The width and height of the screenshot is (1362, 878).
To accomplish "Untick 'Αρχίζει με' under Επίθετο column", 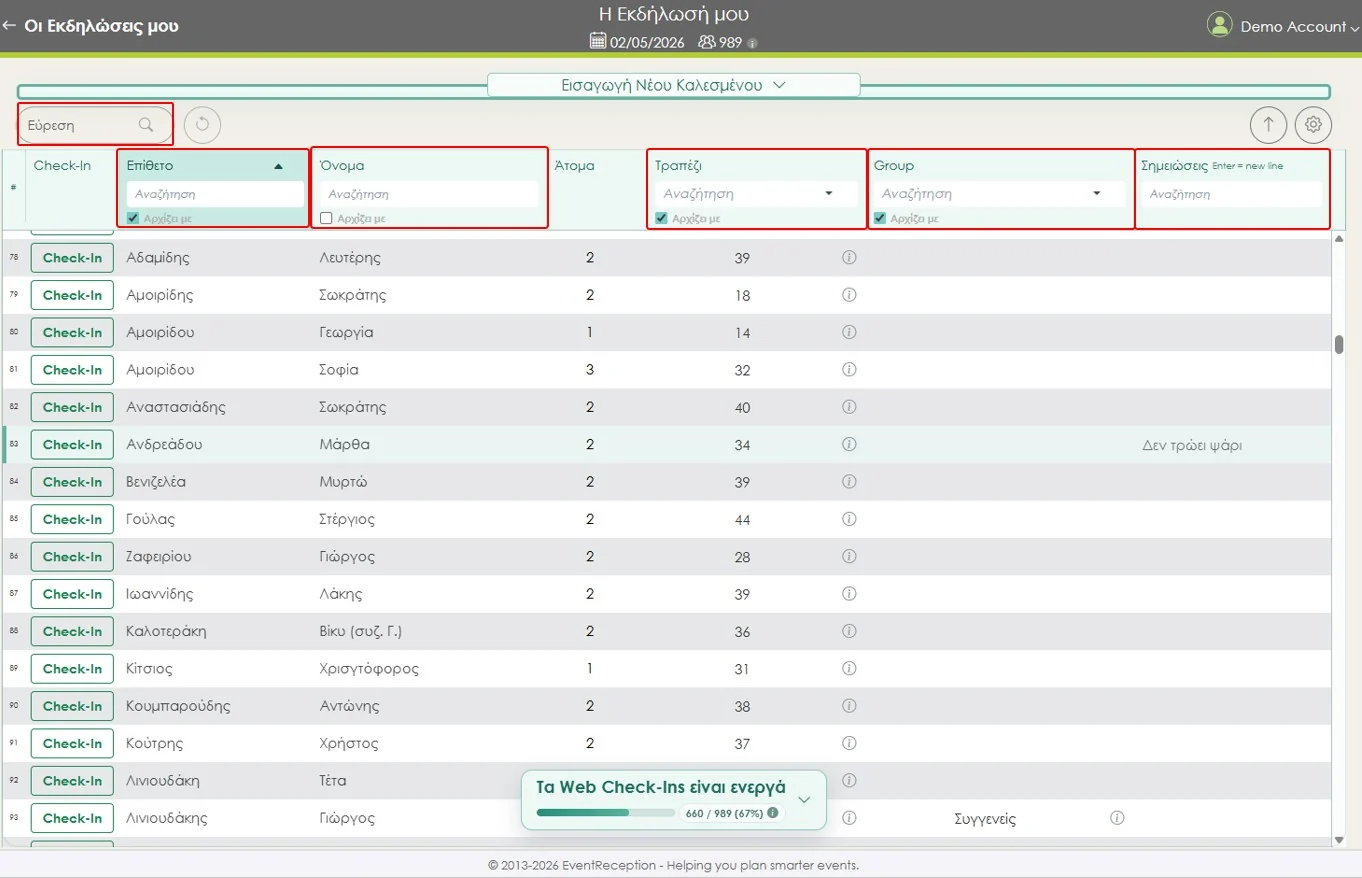I will 133,218.
